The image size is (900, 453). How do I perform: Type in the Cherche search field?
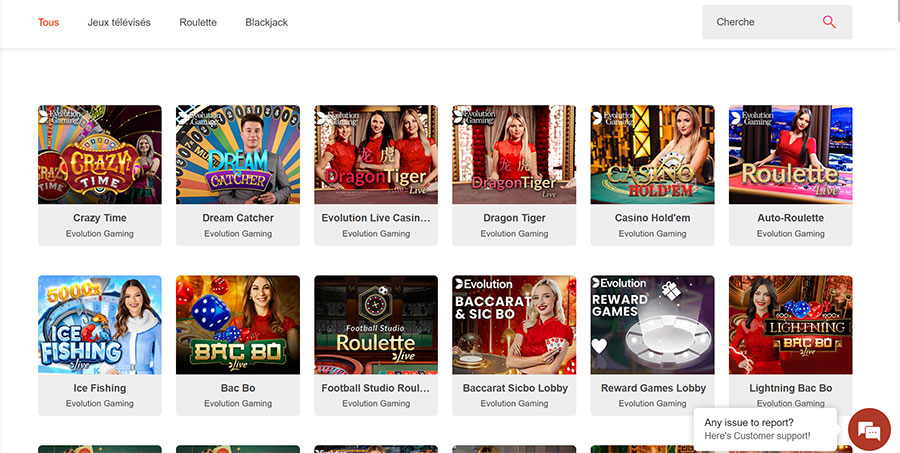pyautogui.click(x=760, y=22)
